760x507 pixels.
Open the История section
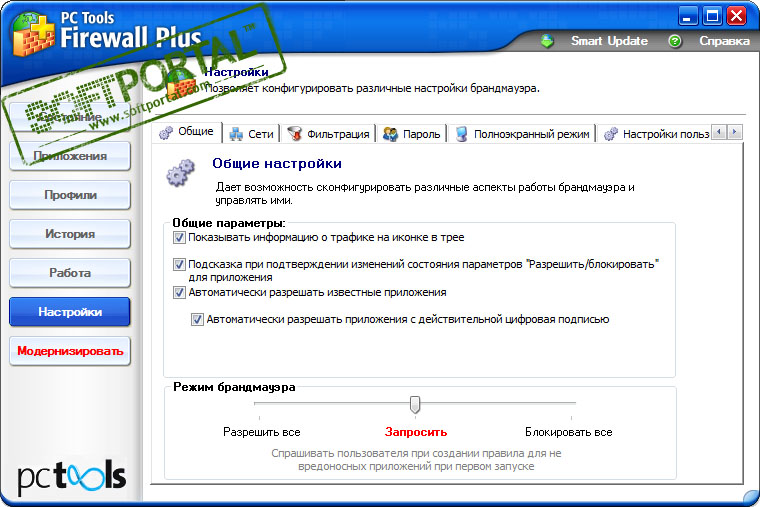point(70,234)
